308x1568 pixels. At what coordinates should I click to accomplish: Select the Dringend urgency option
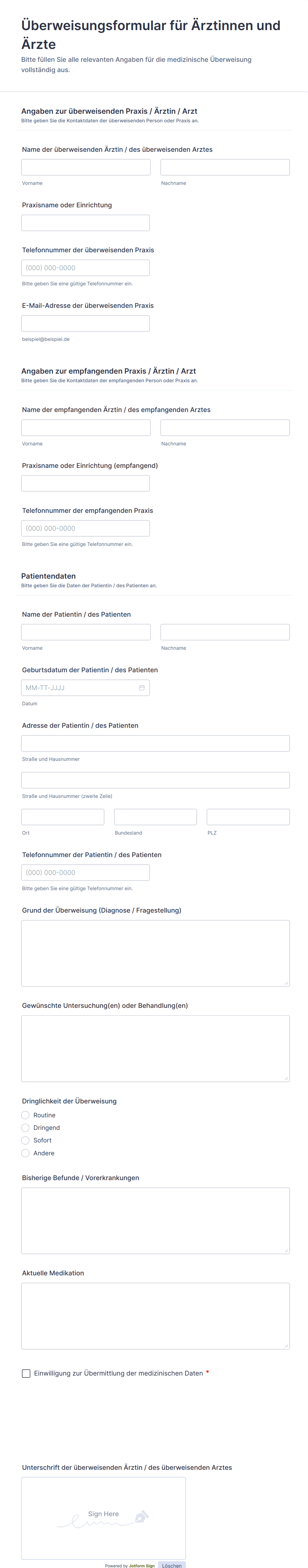click(x=26, y=1128)
